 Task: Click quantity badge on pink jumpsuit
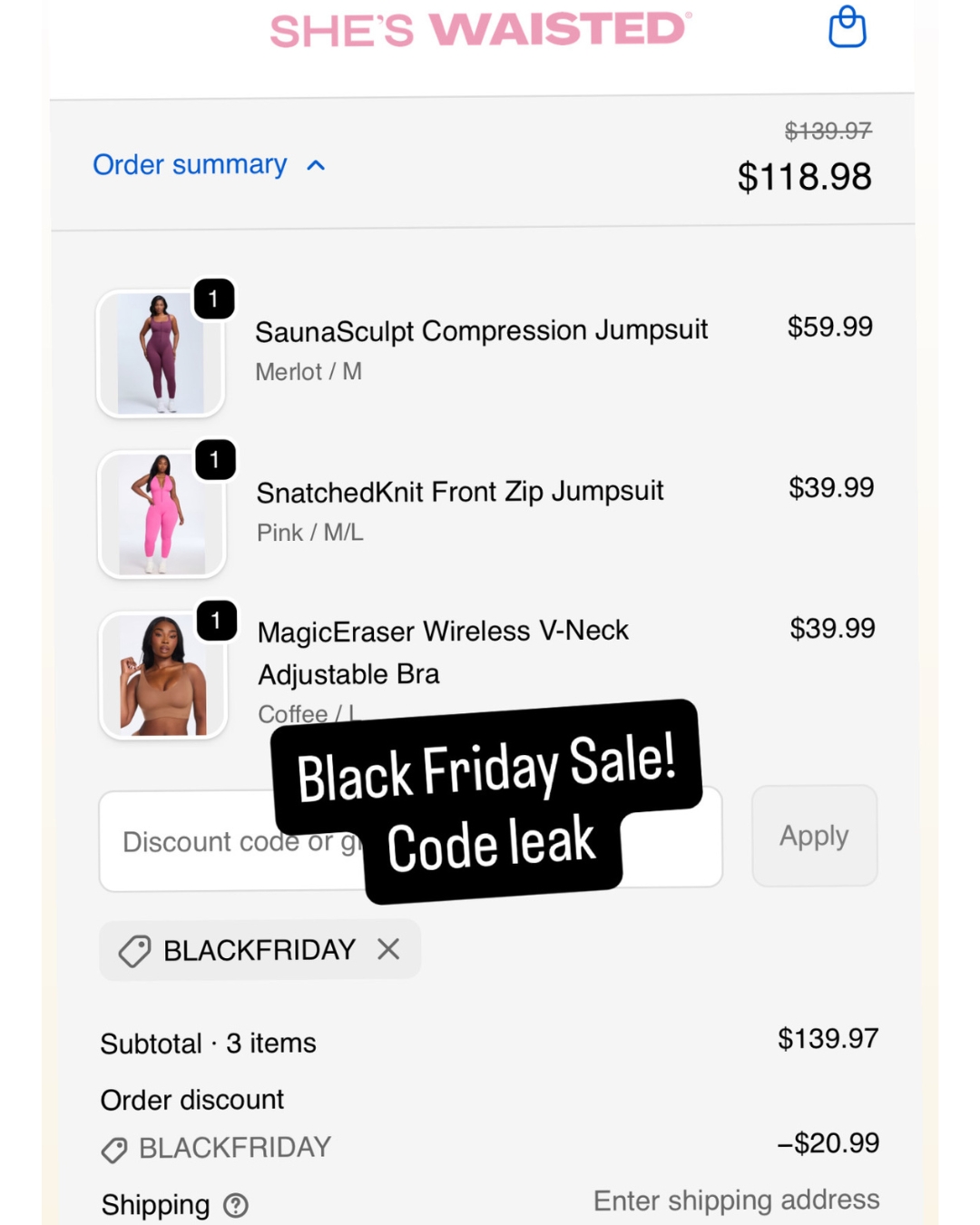[215, 460]
